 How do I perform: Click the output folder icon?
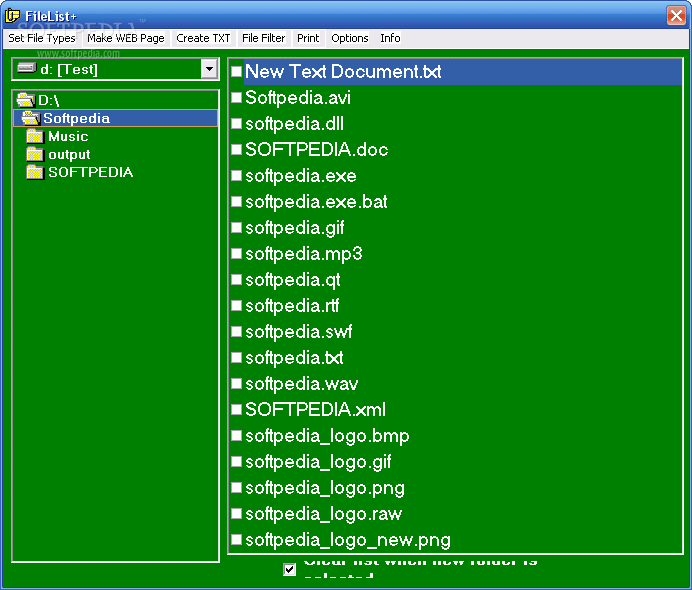pyautogui.click(x=35, y=154)
